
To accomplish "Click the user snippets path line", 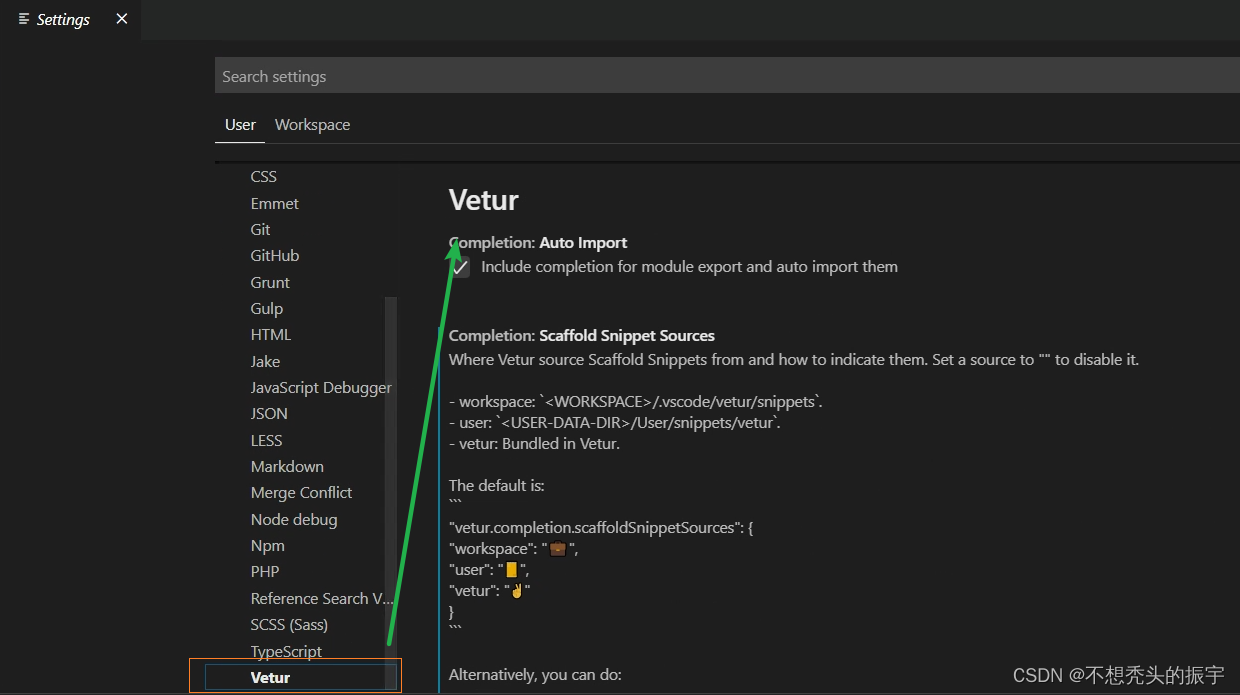I will tap(615, 422).
